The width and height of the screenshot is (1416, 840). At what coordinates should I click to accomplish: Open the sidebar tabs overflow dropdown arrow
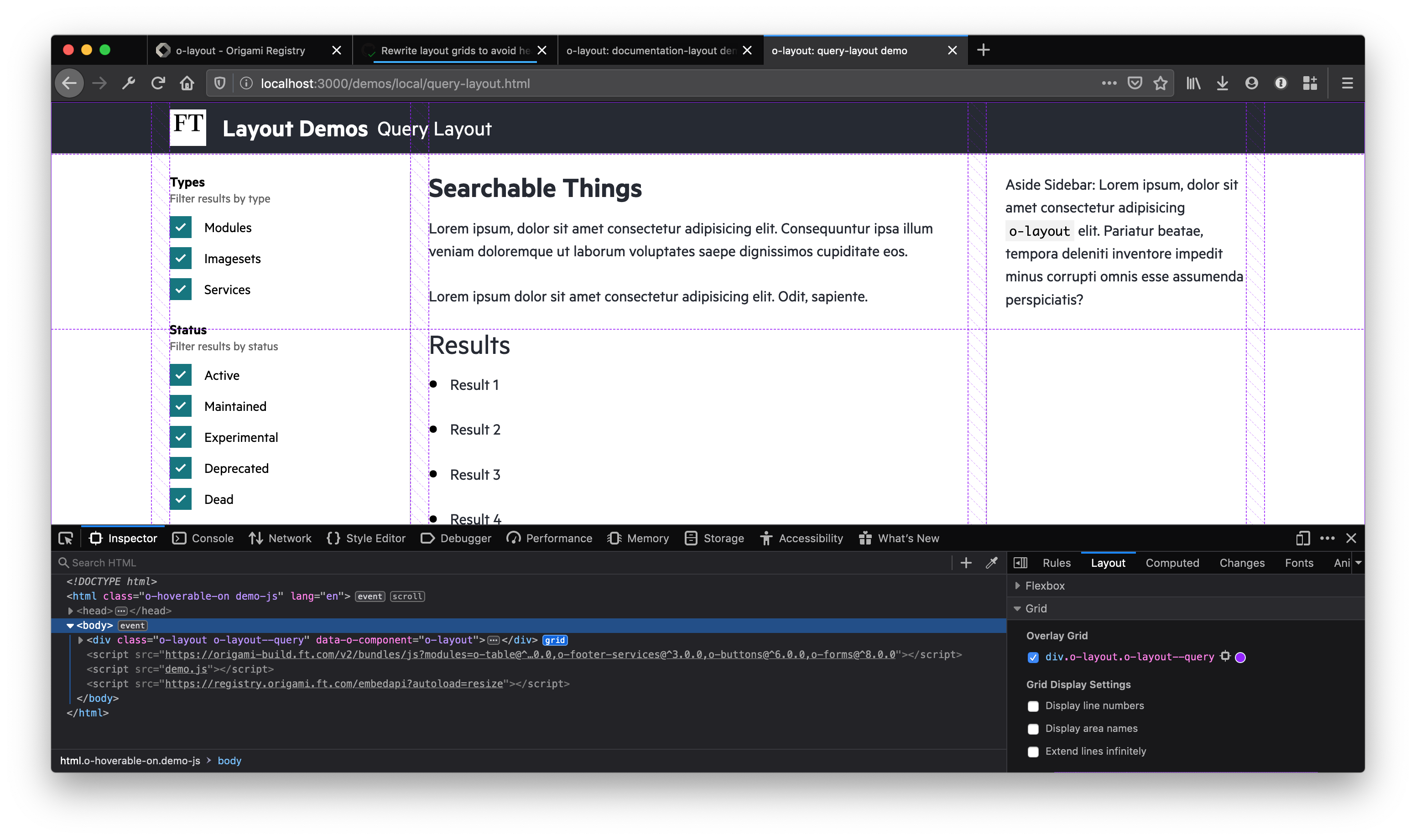1358,562
